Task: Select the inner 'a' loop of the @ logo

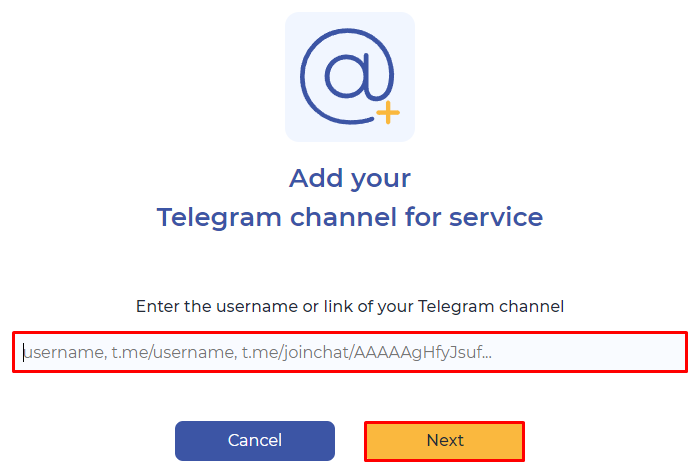Action: coord(347,75)
